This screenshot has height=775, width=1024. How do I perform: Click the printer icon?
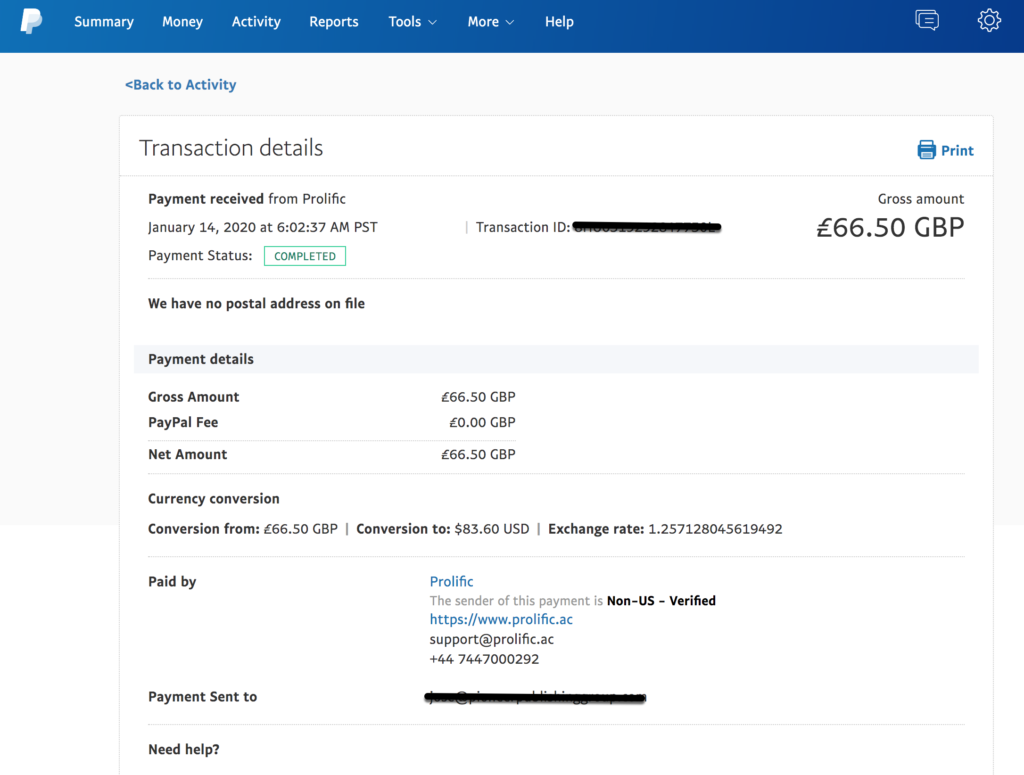926,150
